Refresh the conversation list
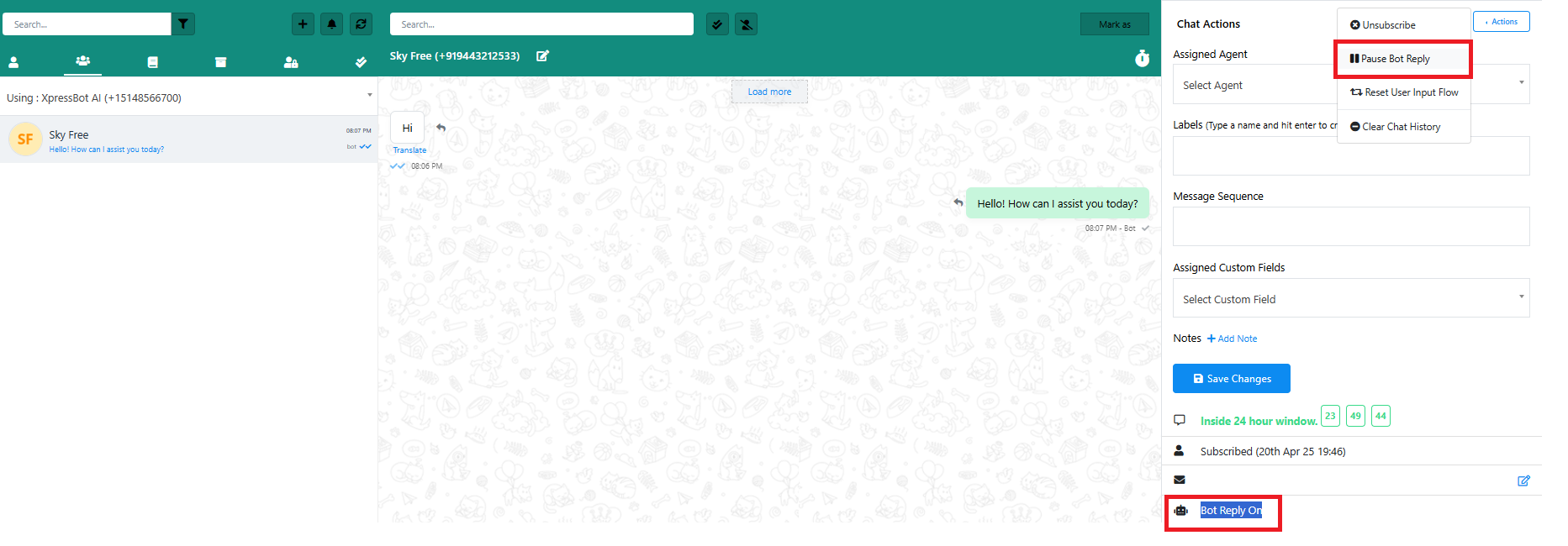This screenshot has width=1568, height=546. 361,24
